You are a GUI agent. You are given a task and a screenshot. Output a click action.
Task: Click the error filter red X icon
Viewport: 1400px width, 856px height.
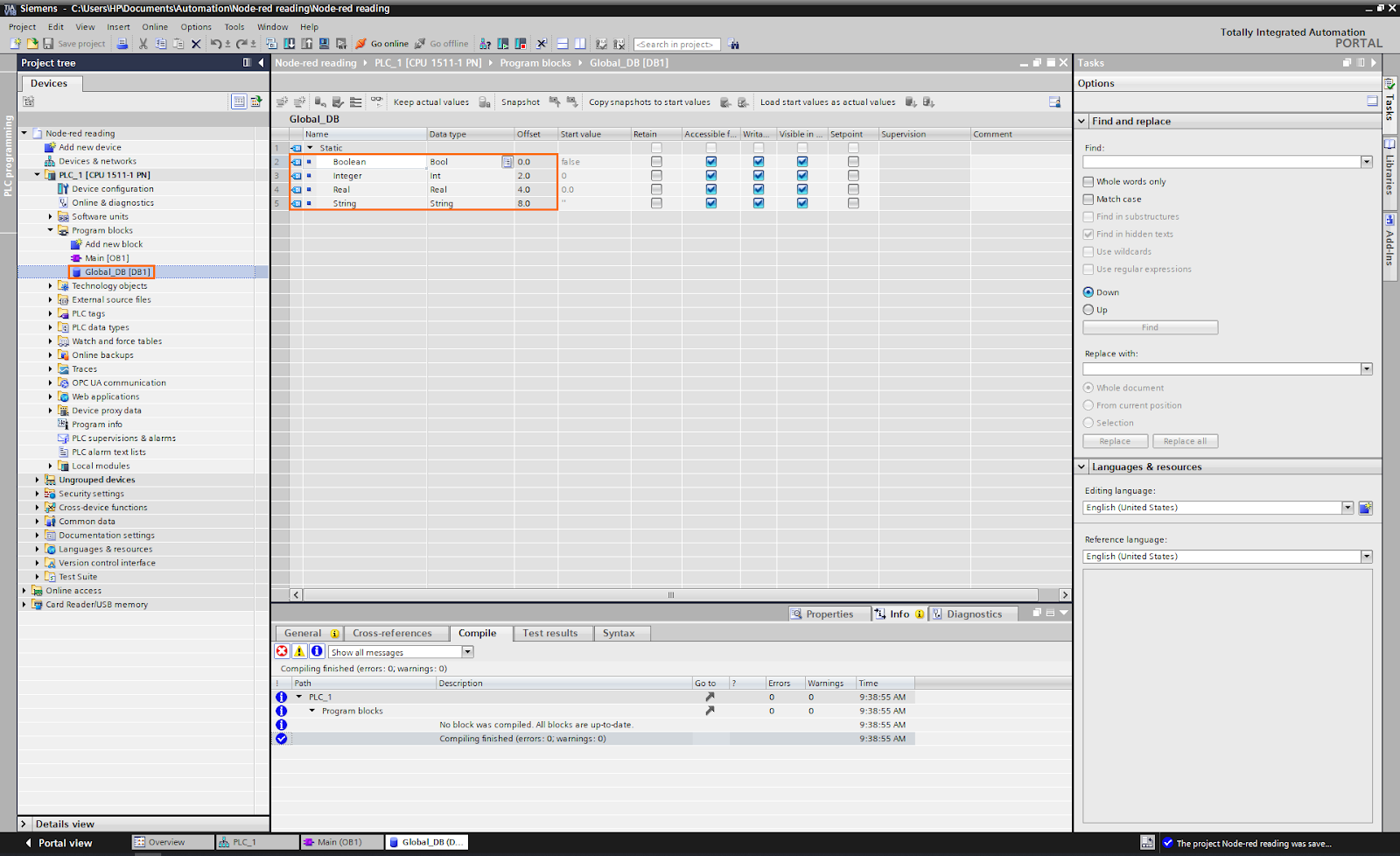point(282,651)
